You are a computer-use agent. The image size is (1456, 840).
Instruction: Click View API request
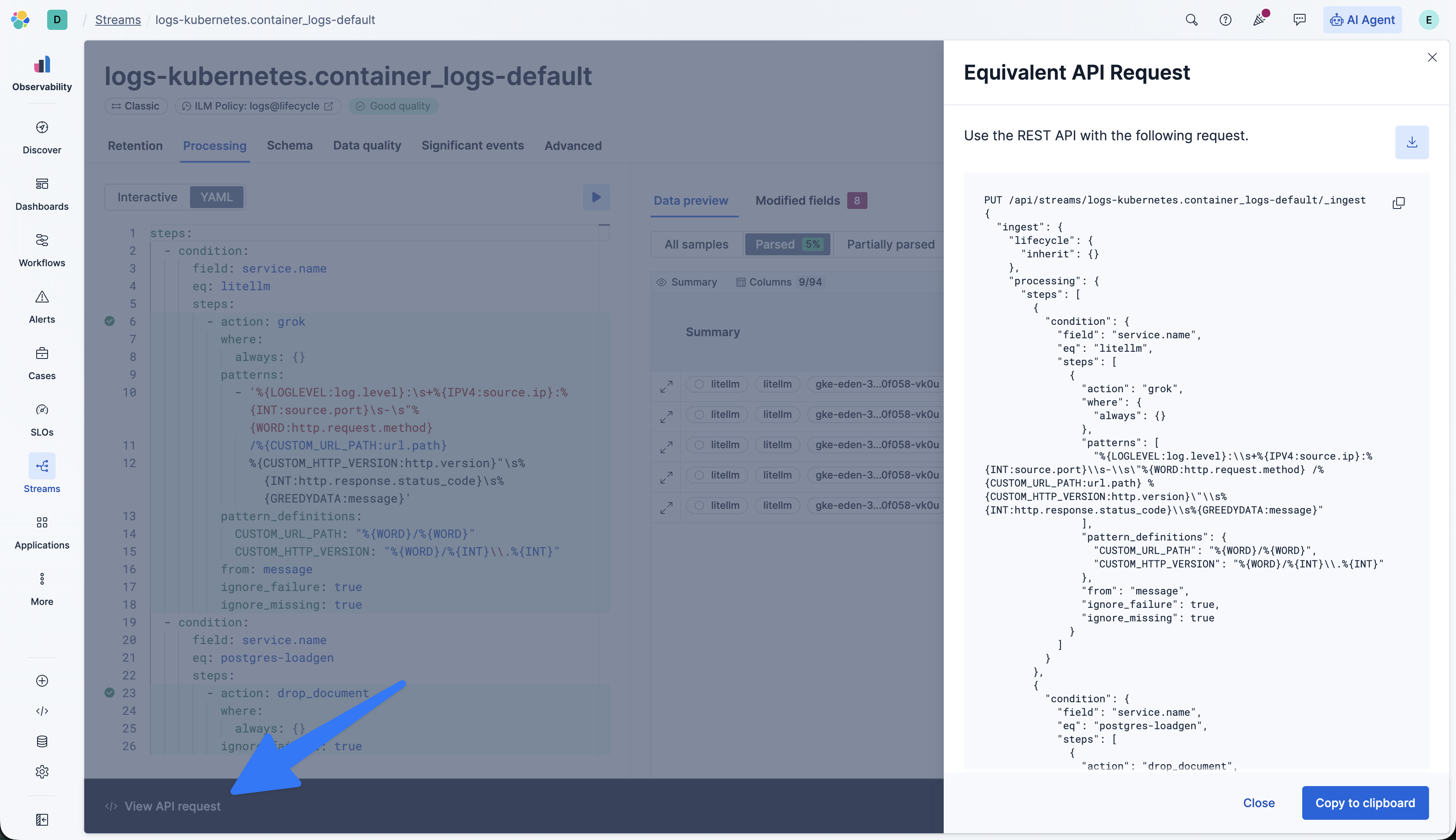pos(163,806)
